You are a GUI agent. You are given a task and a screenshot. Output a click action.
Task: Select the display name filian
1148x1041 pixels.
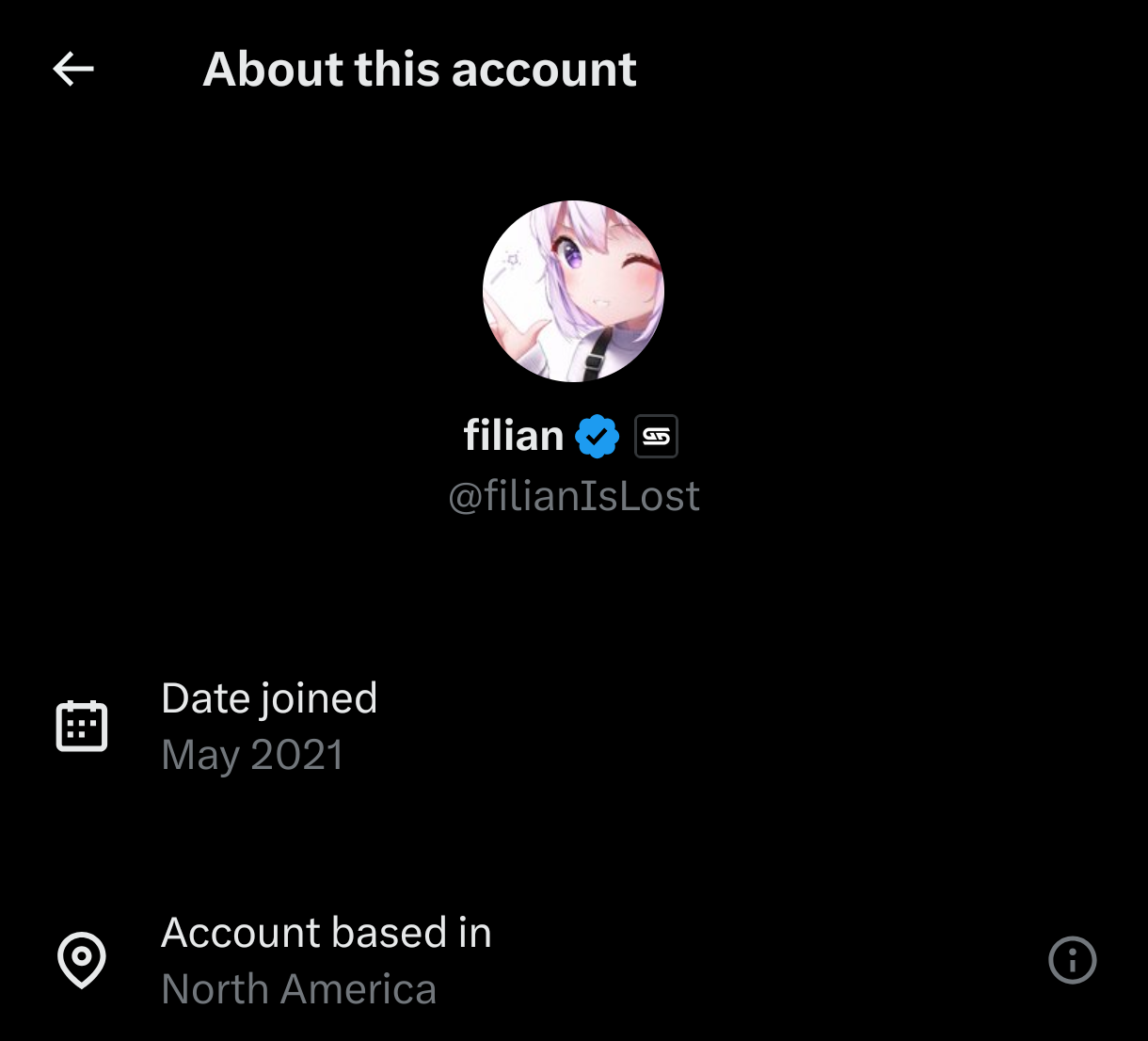coord(514,436)
